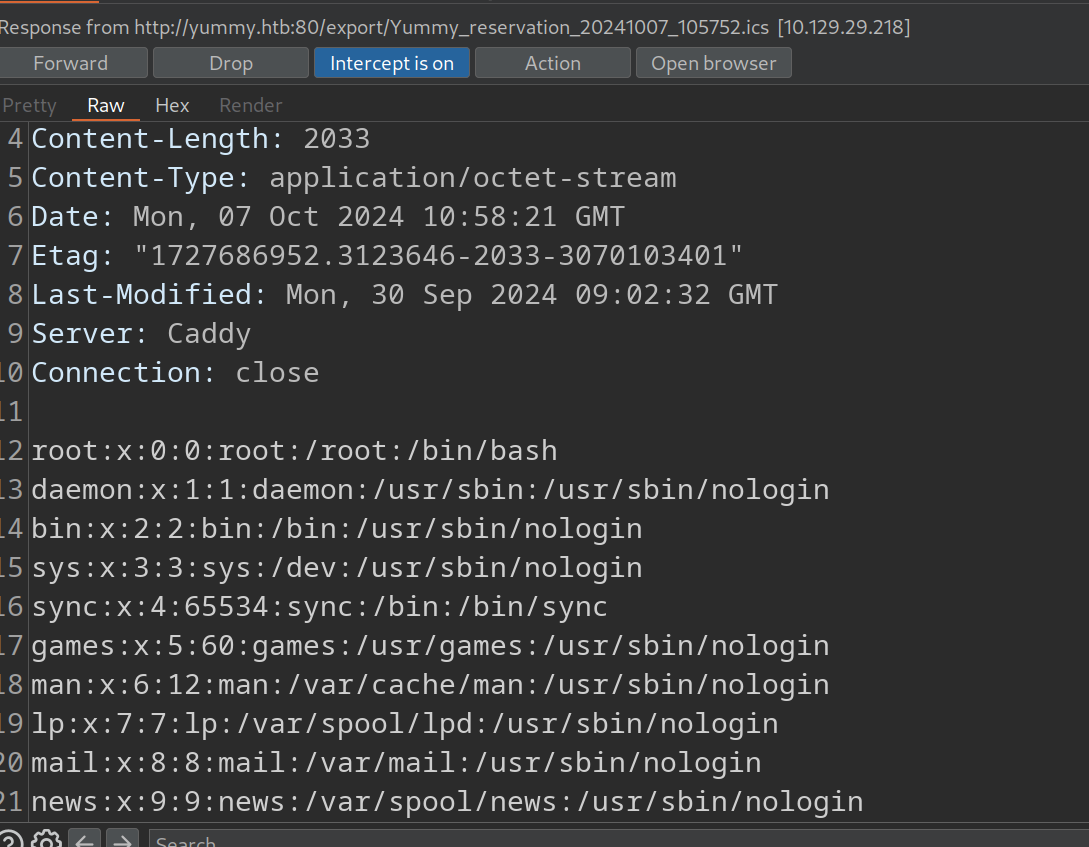Click the Connection: close header
Viewport: 1089px width, 847px height.
(176, 373)
